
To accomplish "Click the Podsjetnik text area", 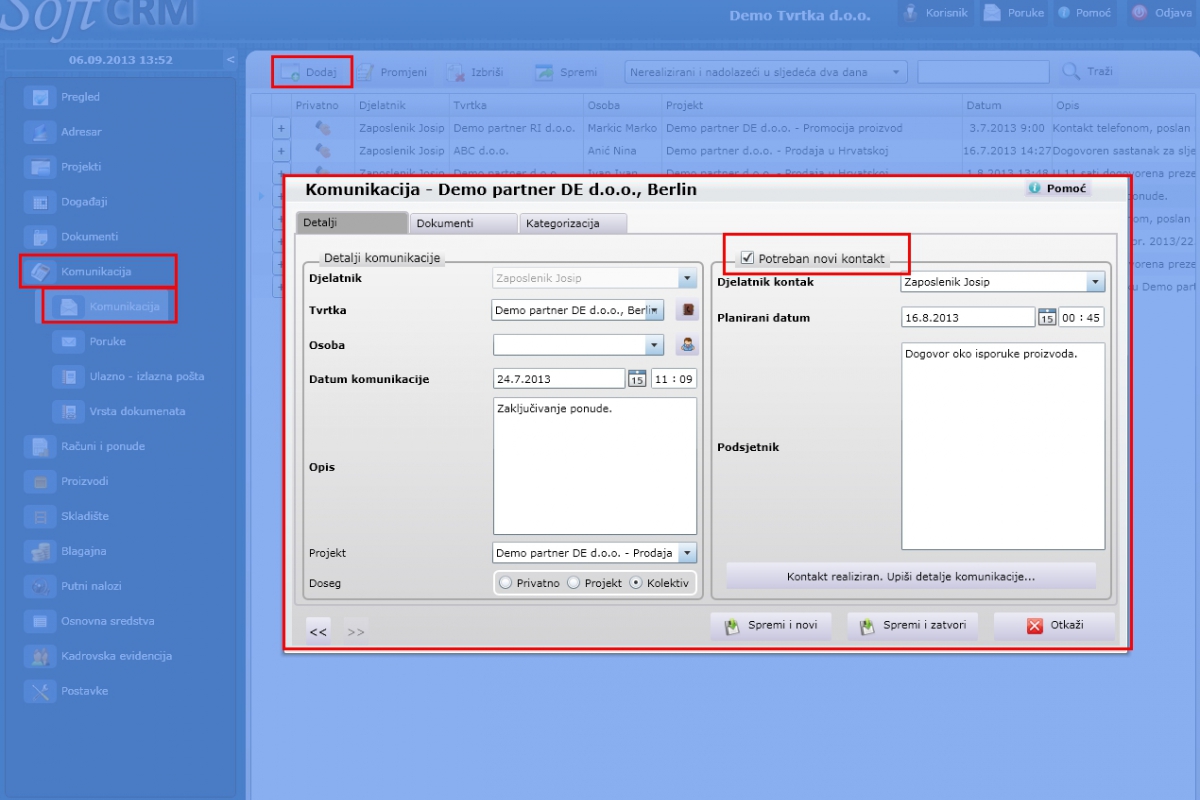I will click(x=1003, y=446).
